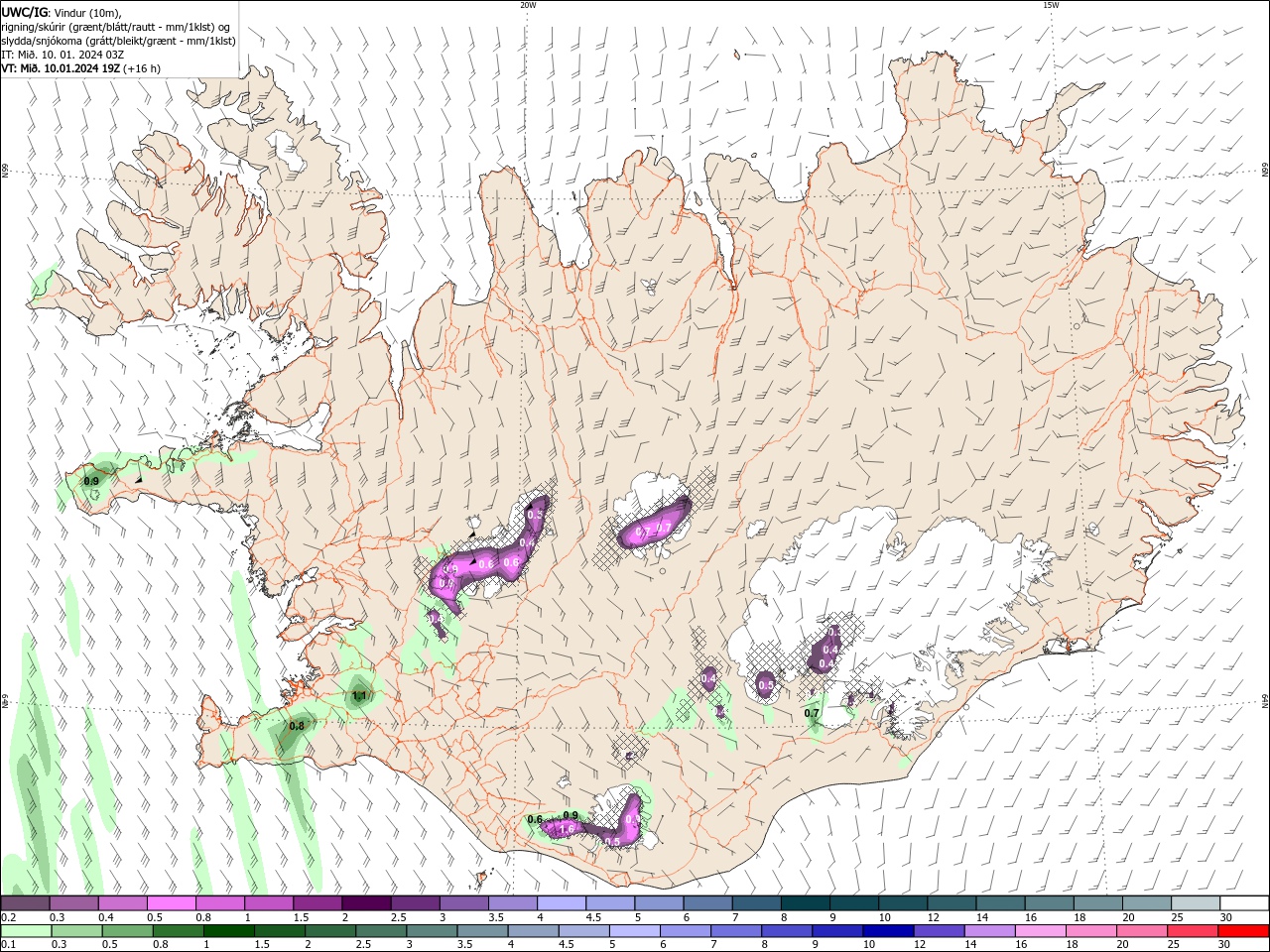The width and height of the screenshot is (1270, 952).
Task: Select the 25–30 red lower scale swatch
Action: coord(1192,931)
